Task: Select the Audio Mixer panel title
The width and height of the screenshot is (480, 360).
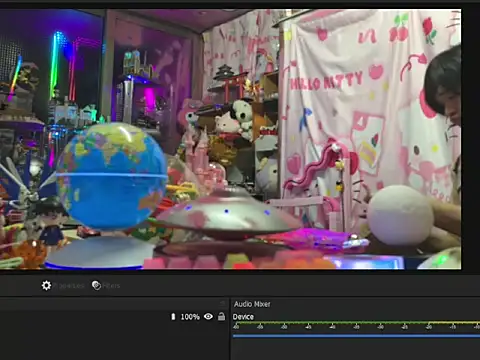Action: point(252,304)
